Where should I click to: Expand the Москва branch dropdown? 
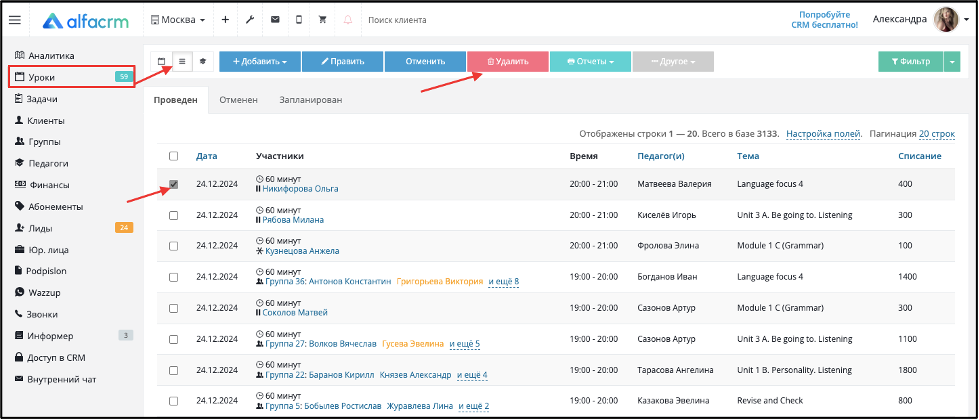click(178, 20)
